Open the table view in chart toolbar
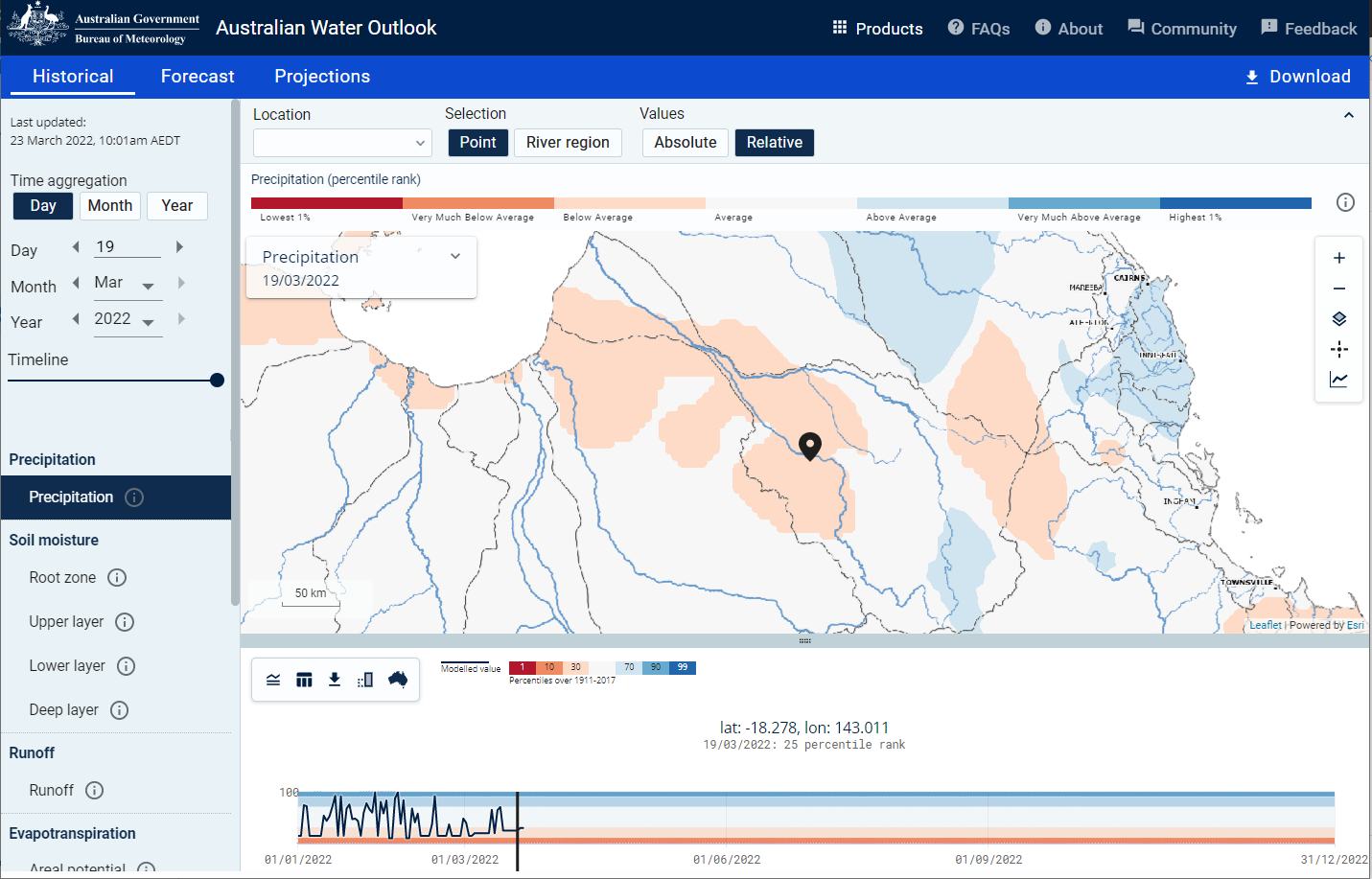 [304, 679]
